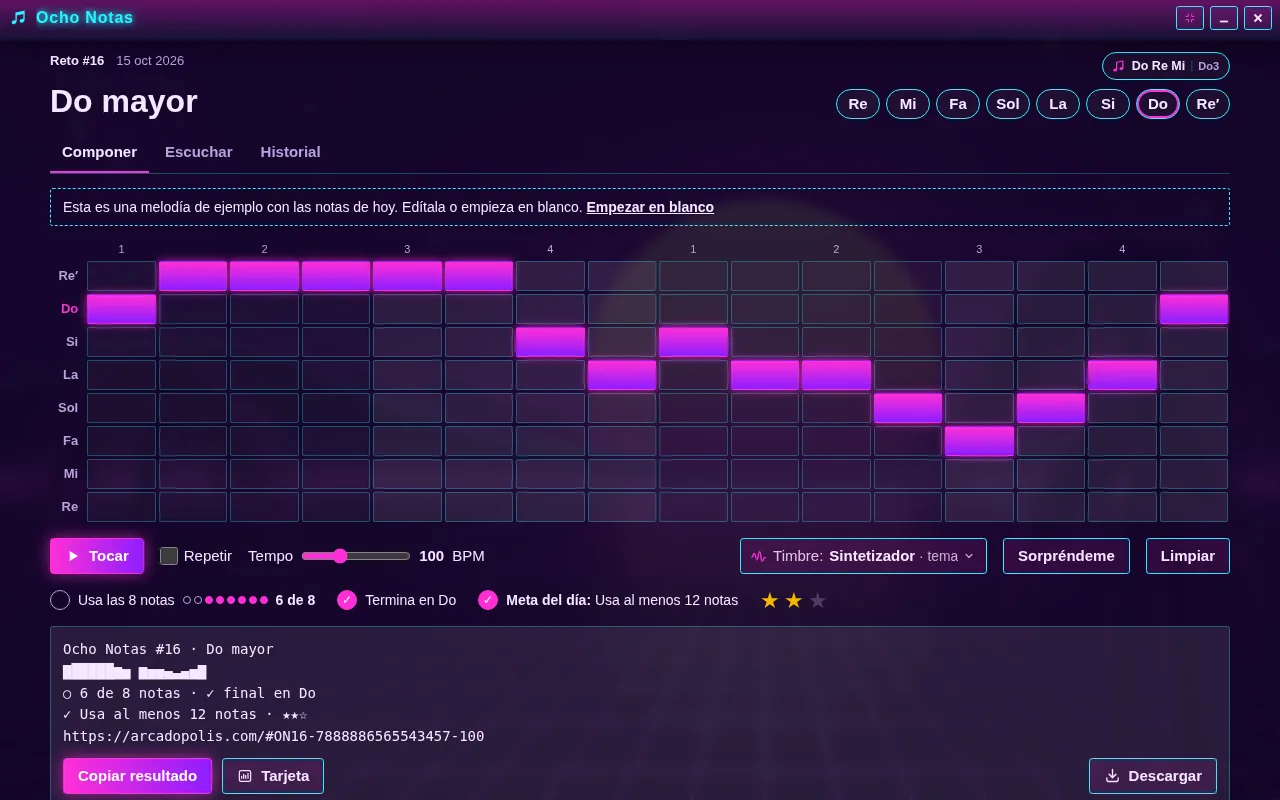This screenshot has height=800, width=1280.
Task: Click the Sorpréndeme button
Action: coord(1066,556)
